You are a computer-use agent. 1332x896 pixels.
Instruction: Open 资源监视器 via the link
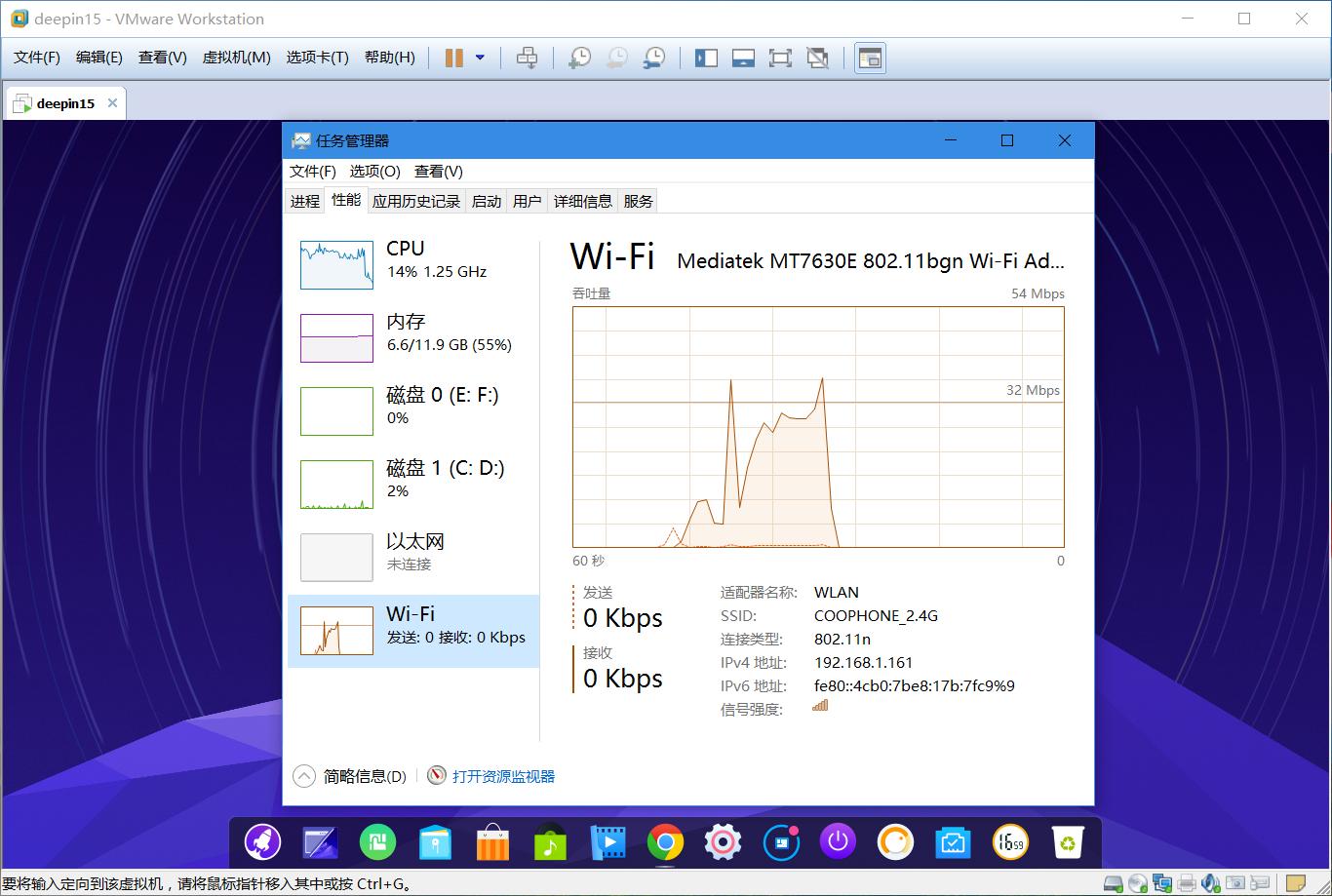coord(503,776)
